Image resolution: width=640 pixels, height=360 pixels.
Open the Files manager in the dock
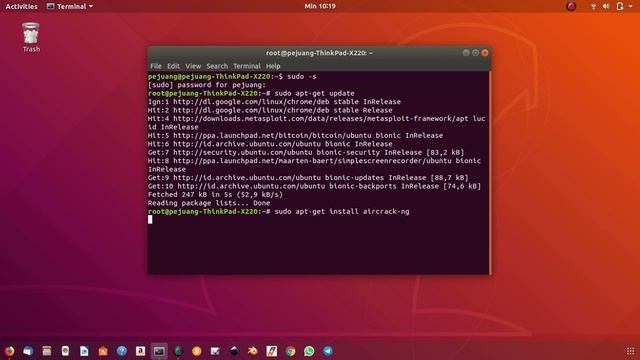click(47, 351)
